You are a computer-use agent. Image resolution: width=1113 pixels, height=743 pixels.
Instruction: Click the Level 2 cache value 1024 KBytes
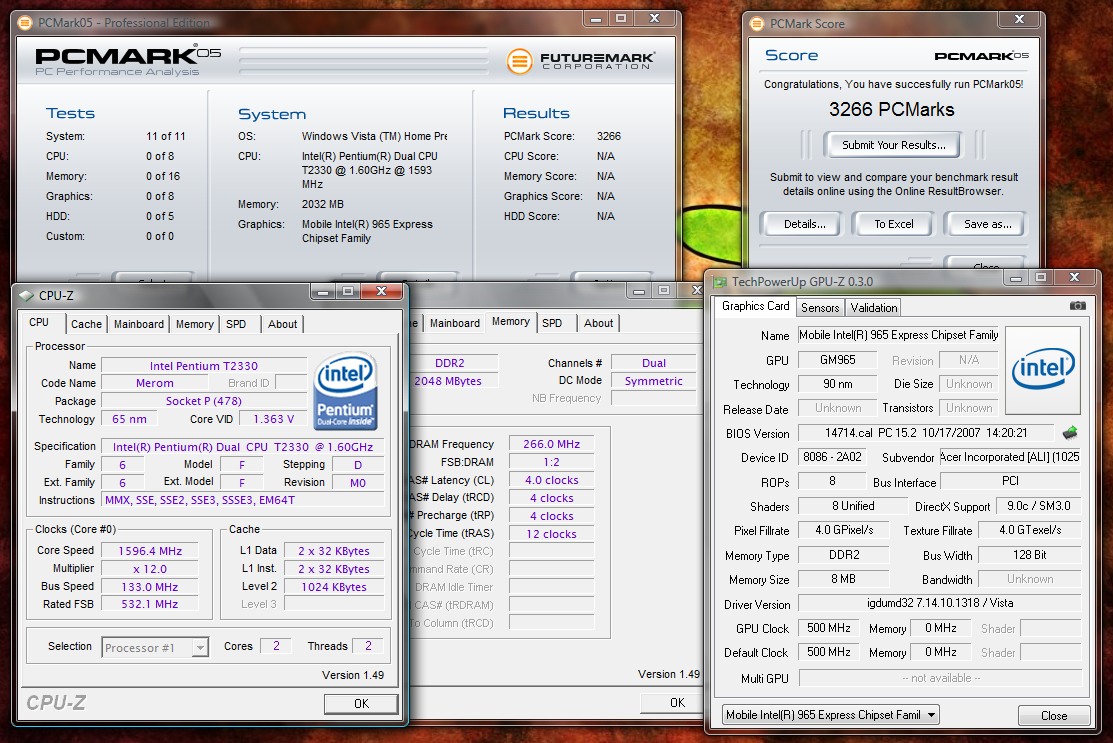click(334, 587)
